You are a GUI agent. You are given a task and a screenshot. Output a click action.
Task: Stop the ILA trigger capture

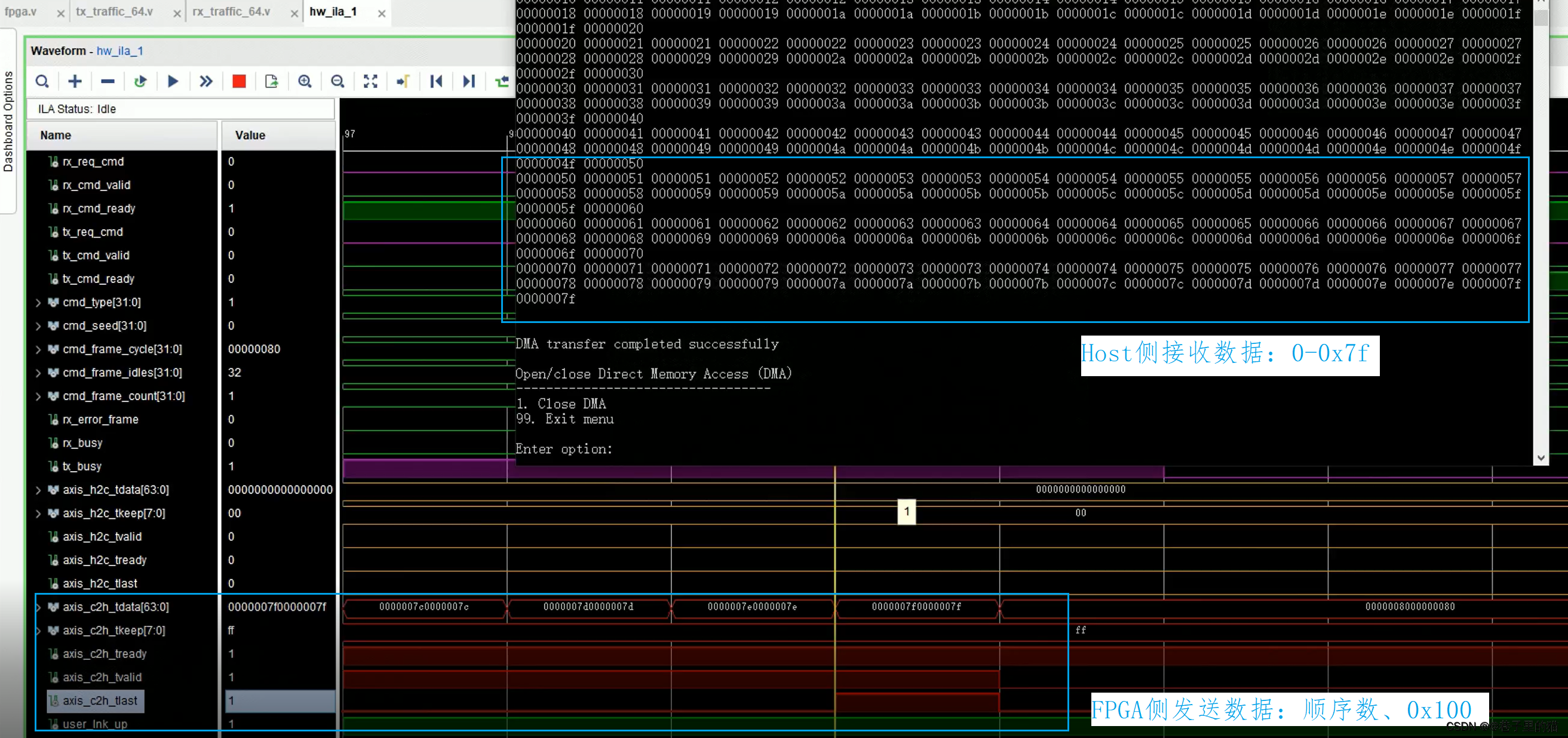238,81
